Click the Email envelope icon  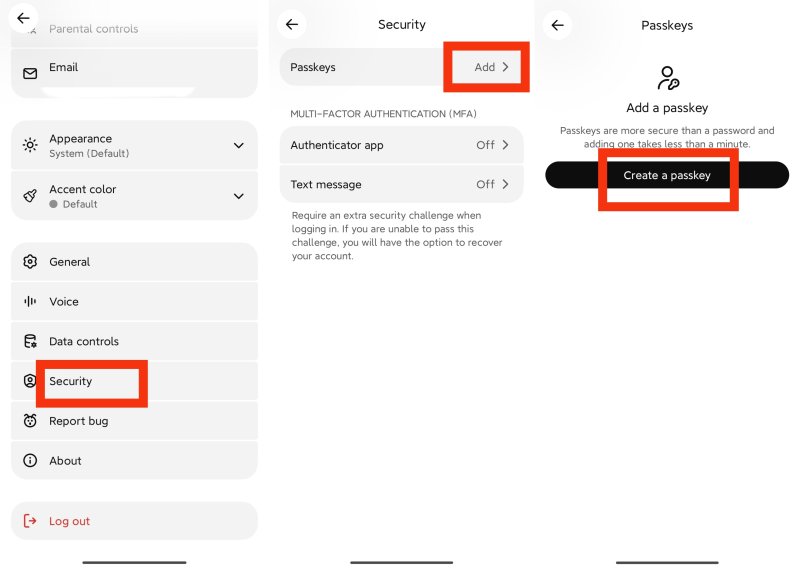click(x=30, y=73)
